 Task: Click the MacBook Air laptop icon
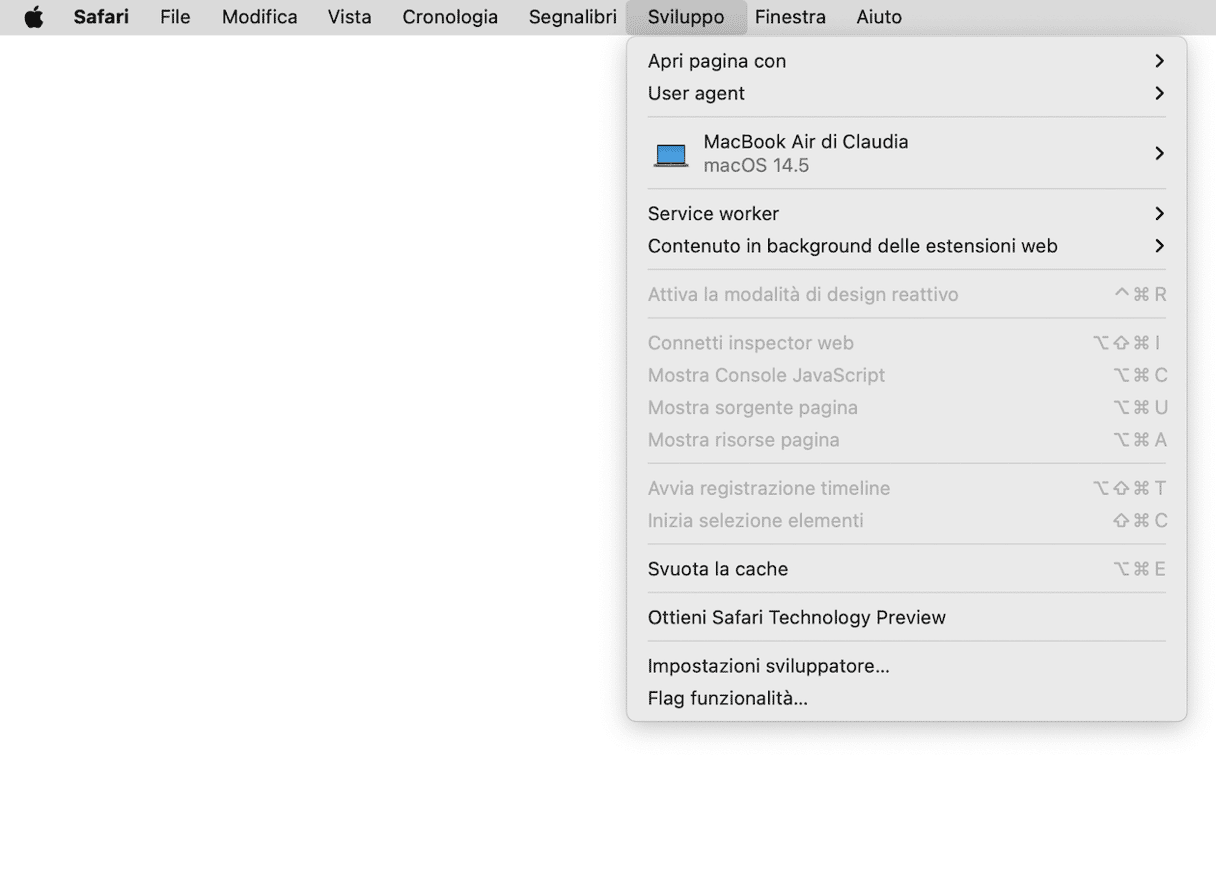(x=671, y=154)
